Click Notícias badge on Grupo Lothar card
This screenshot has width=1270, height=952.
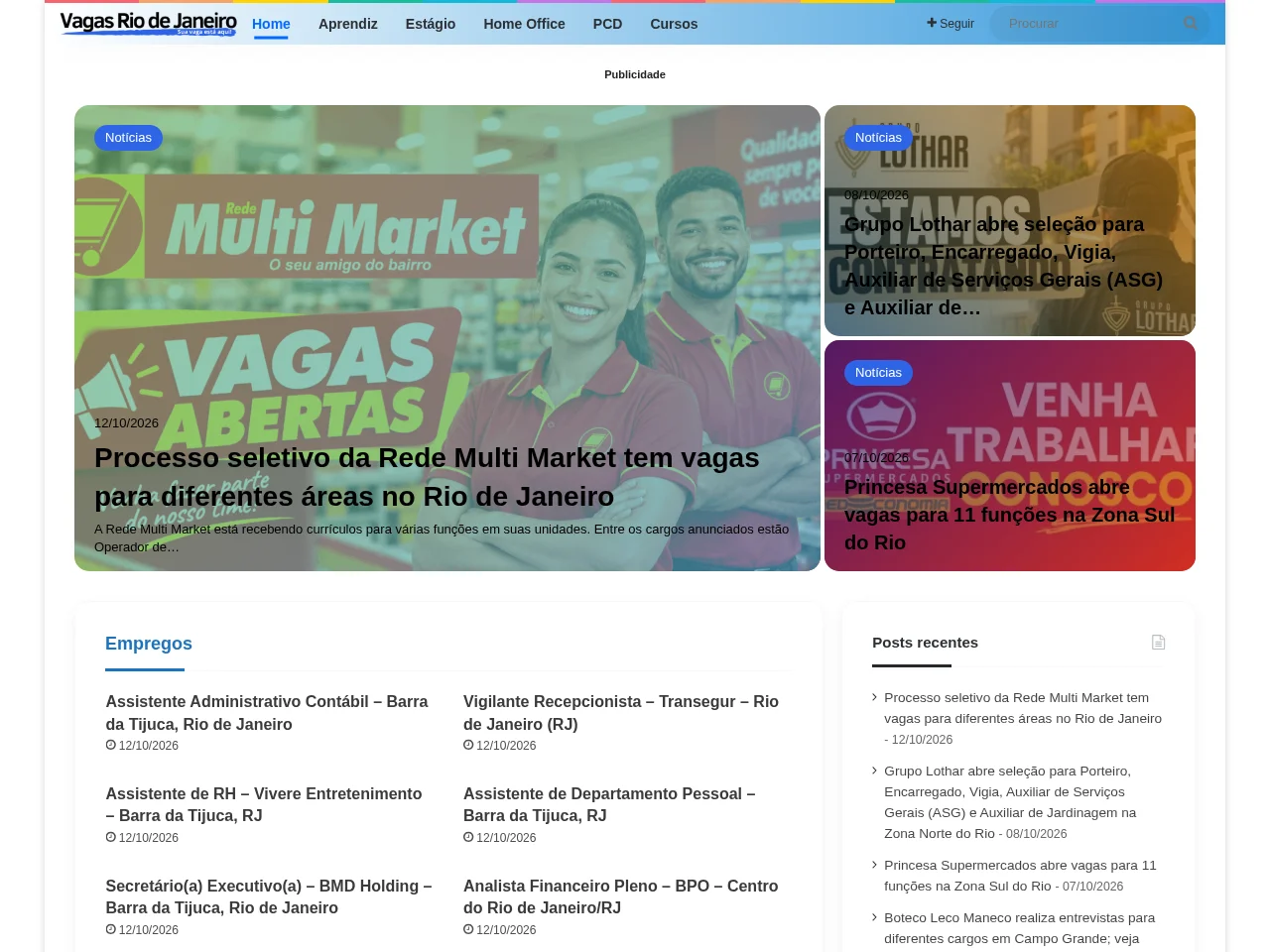(x=878, y=138)
